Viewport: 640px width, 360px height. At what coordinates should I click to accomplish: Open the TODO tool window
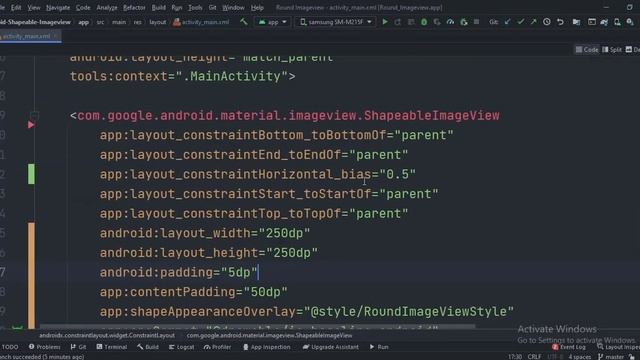[x=10, y=347]
